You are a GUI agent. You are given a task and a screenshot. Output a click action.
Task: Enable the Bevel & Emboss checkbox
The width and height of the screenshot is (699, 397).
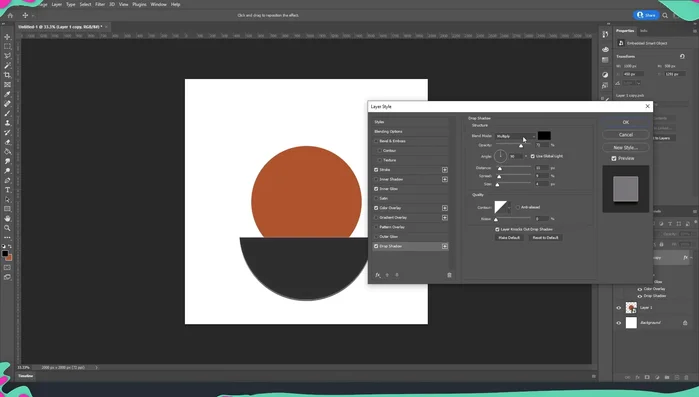(376, 141)
